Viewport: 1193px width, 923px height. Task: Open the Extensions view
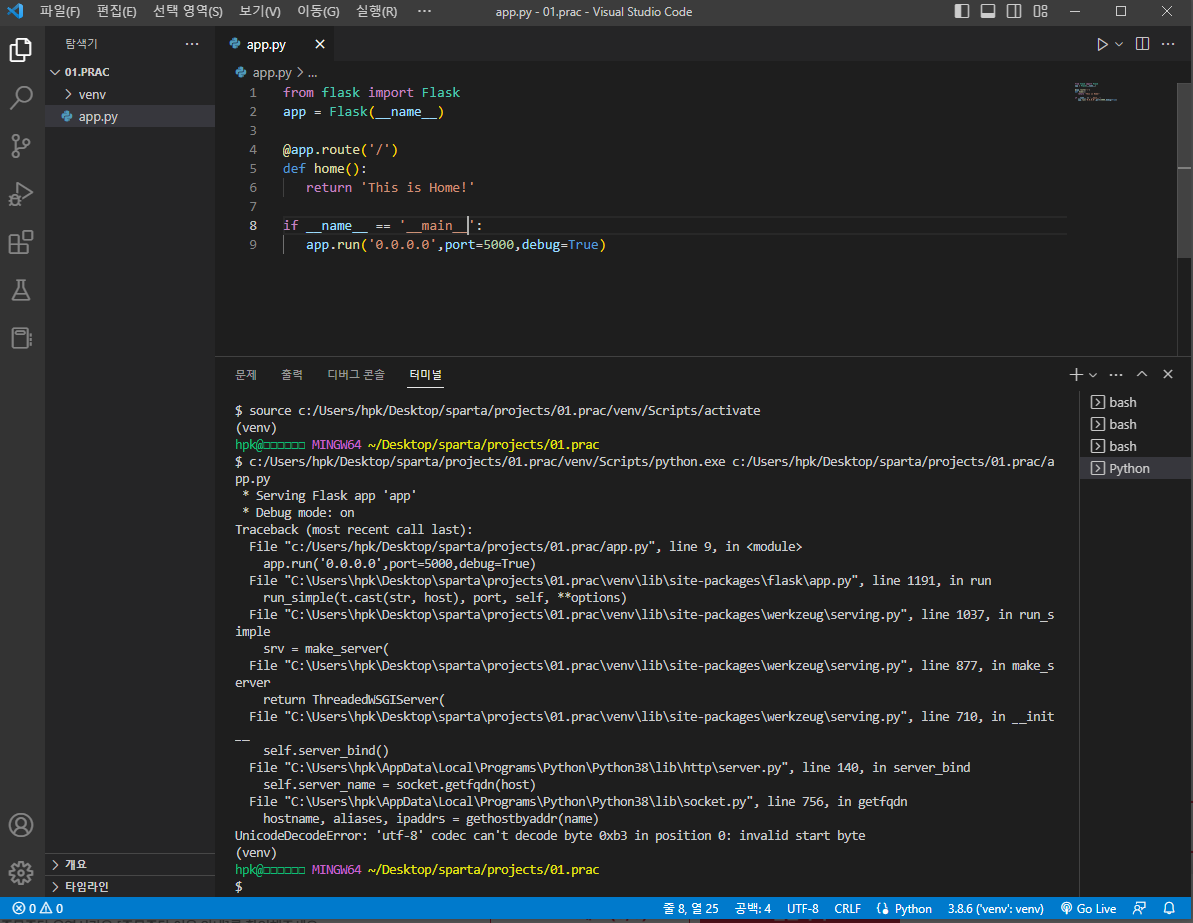[21, 242]
